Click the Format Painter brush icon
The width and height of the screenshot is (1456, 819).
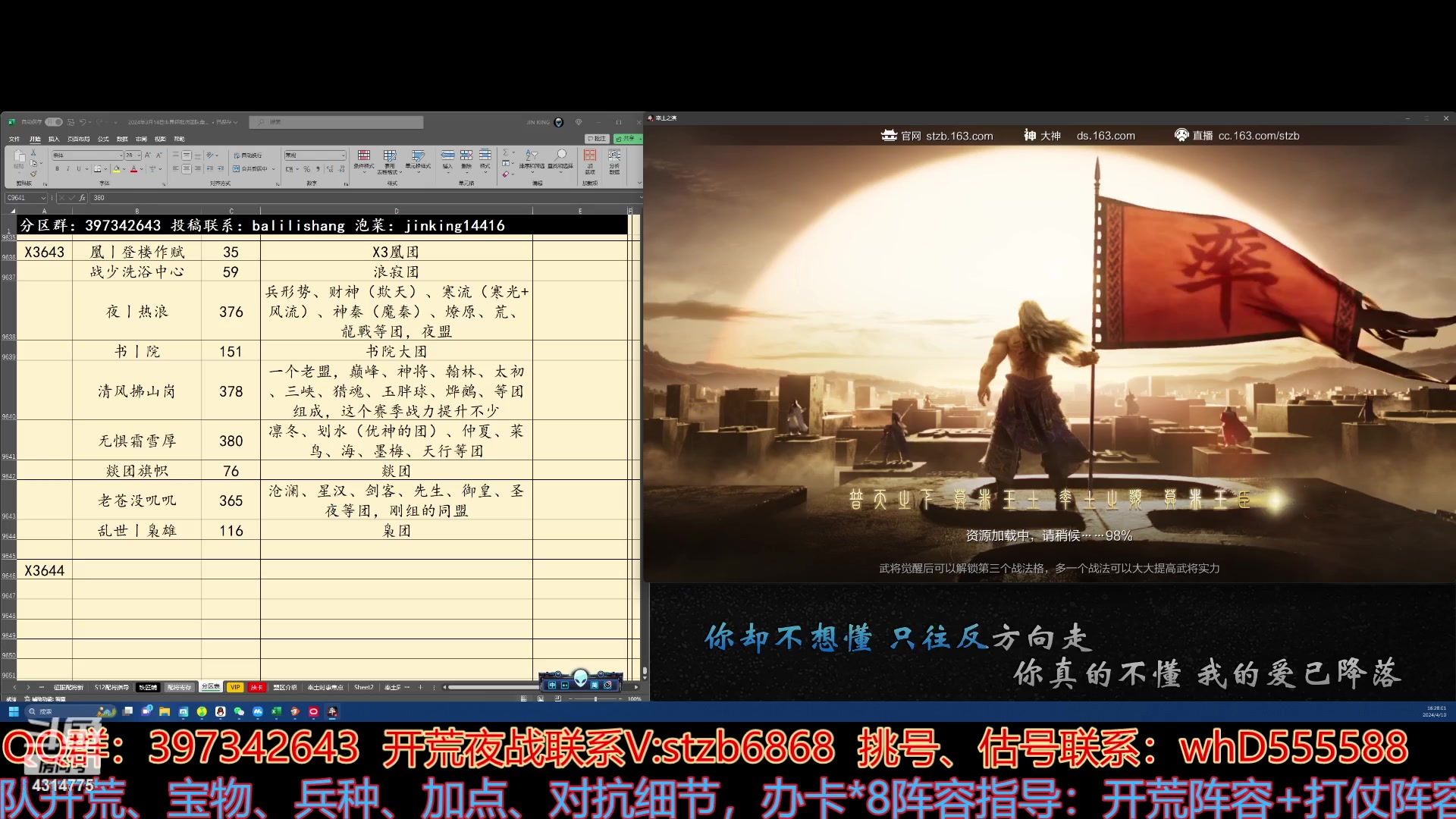coord(33,174)
